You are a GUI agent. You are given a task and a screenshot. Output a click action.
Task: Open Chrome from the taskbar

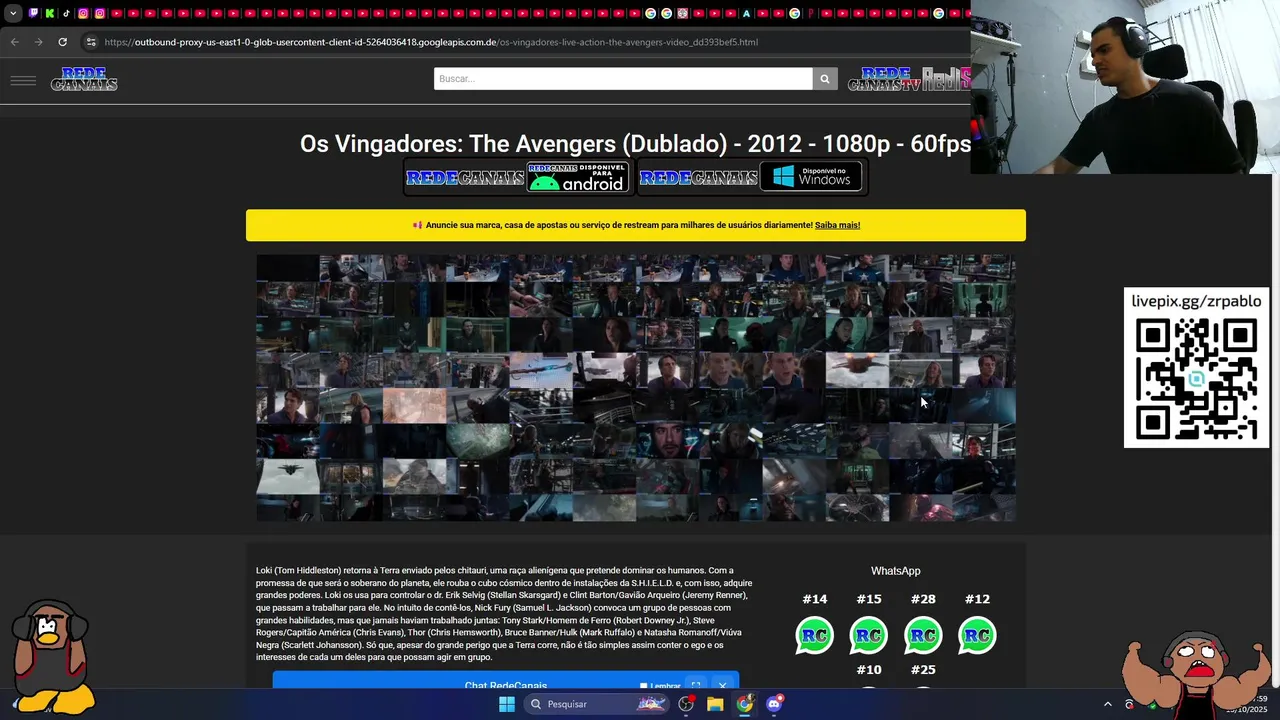tap(745, 704)
